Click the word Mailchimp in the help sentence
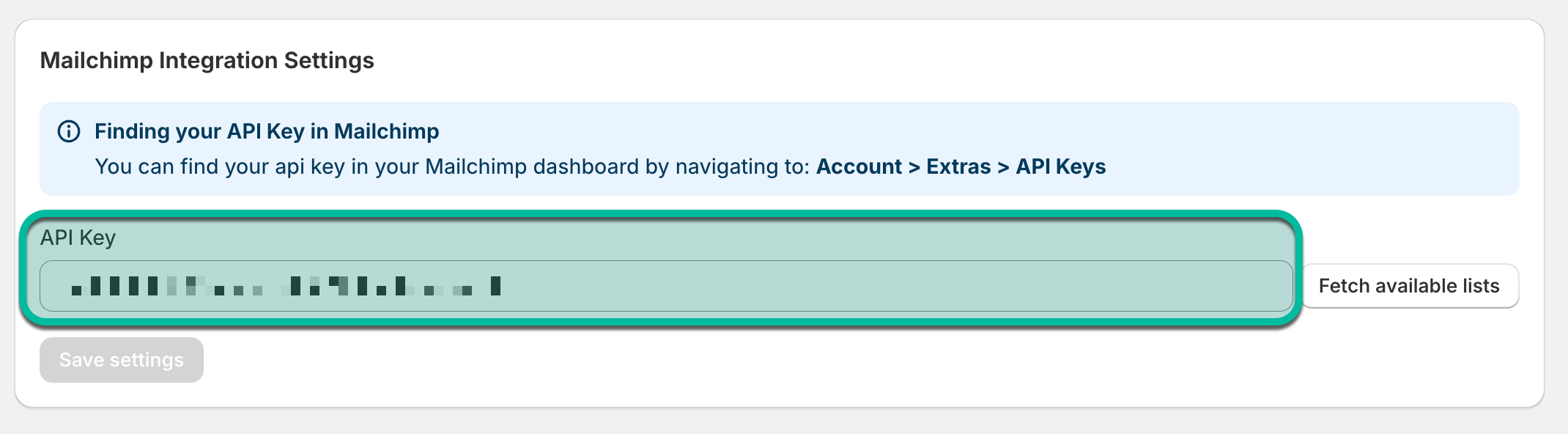The width and height of the screenshot is (1568, 434). 476,167
